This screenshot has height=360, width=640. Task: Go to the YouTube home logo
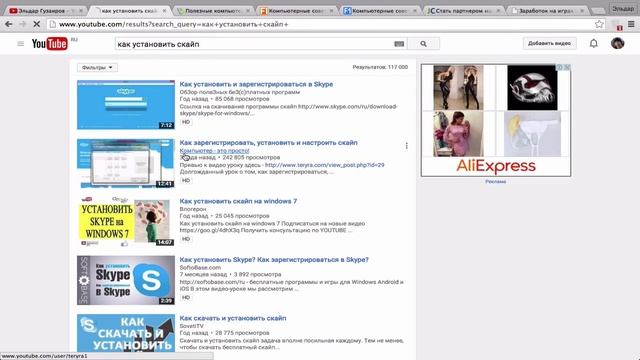(49, 44)
